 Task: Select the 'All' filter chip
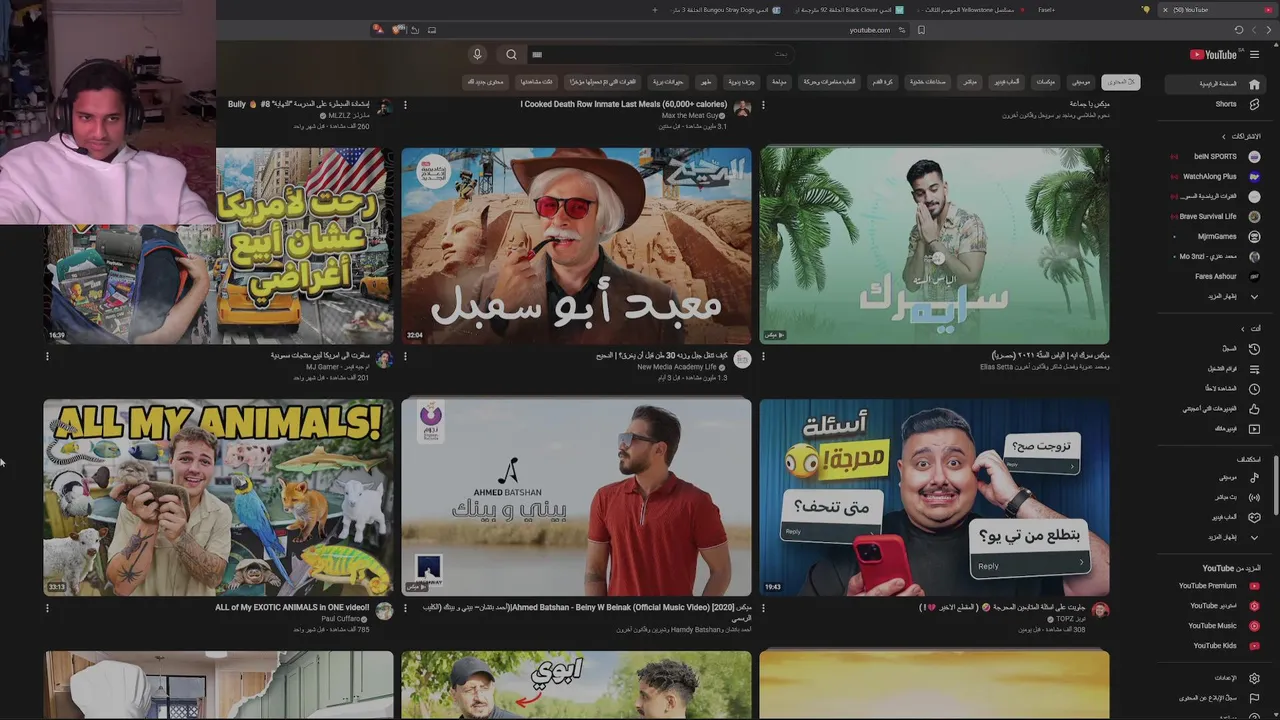[1119, 82]
